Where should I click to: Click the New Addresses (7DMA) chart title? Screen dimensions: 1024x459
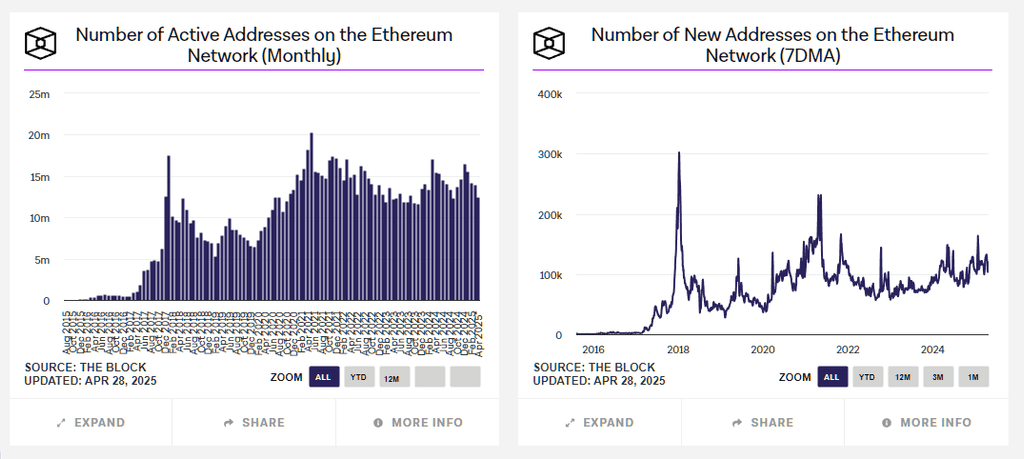click(x=772, y=45)
